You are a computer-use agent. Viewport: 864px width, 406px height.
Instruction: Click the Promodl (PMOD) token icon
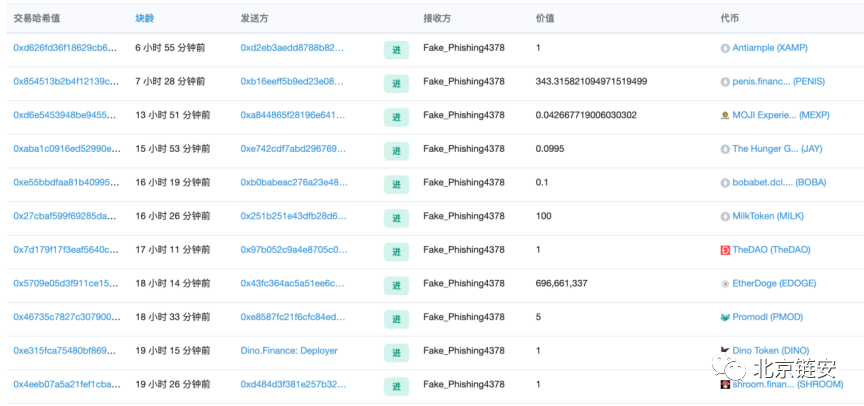725,317
